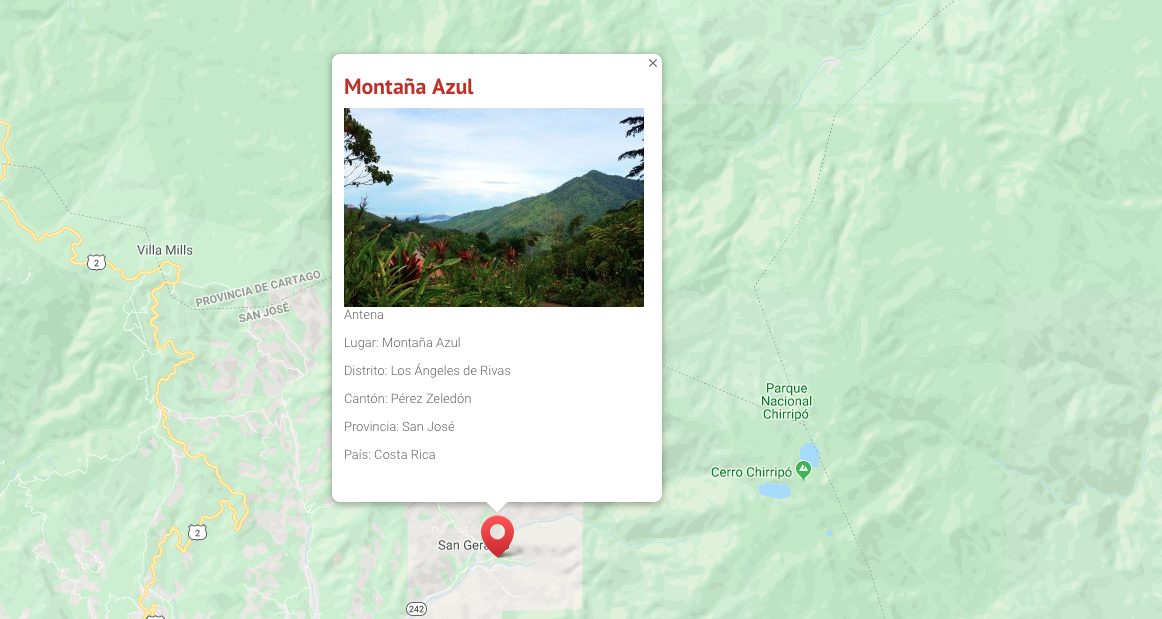Click the Provincia: San José line in popup
Image resolution: width=1162 pixels, height=619 pixels.
pos(399,427)
